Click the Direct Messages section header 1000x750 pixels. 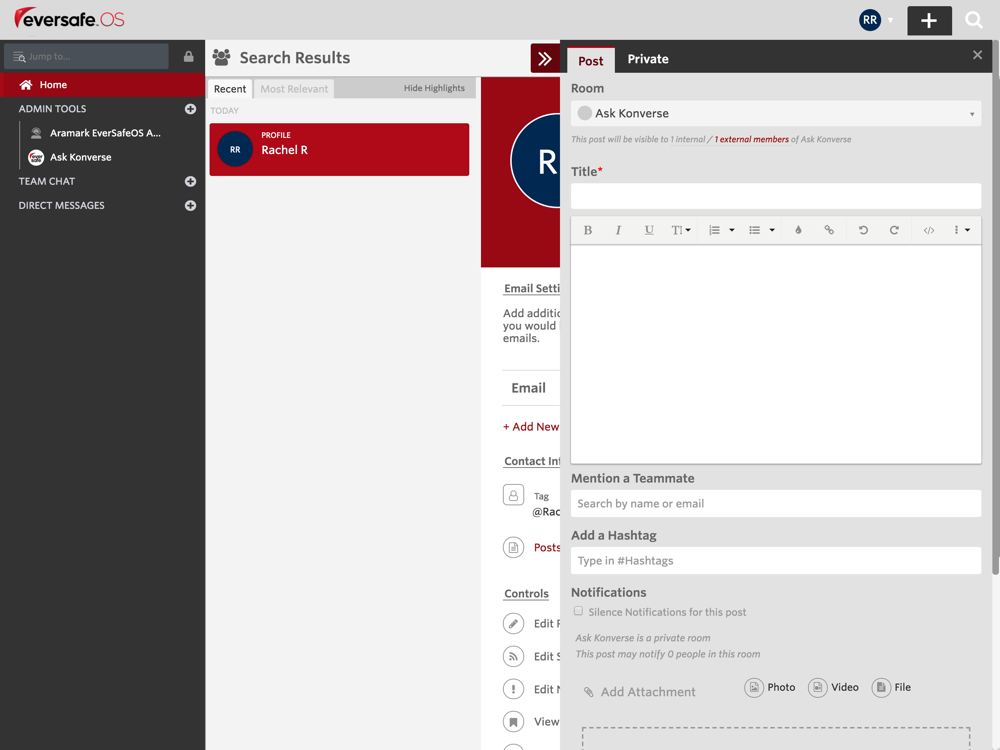click(x=61, y=205)
